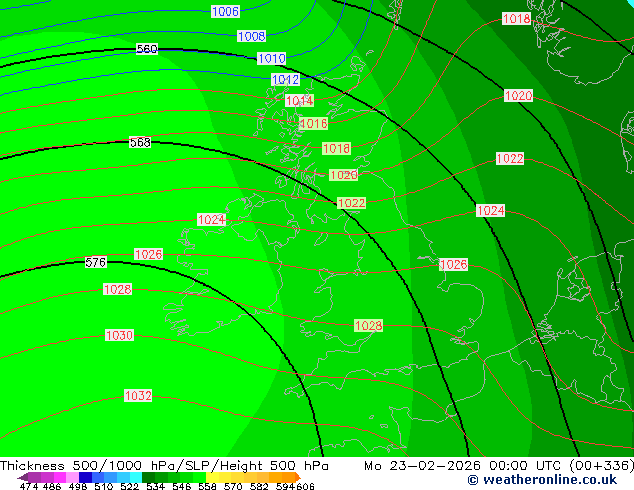Screen dimensions: 634x490
Task: Click the yellow legend swatch after 558
Action: (x=213, y=477)
